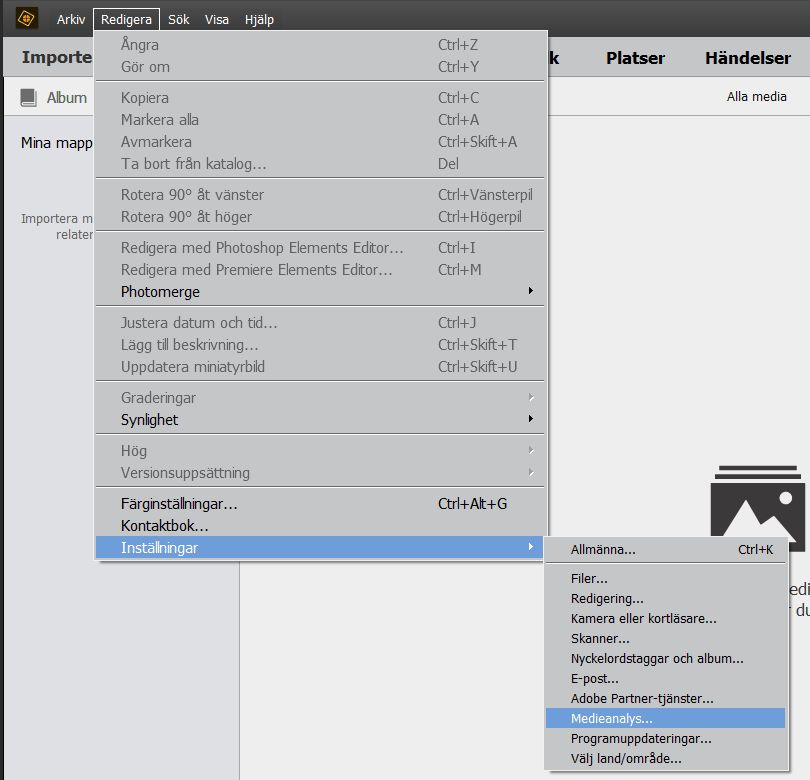Screen dimensions: 810x780
Task: Click the Mina mappar heading
Action: tap(56, 143)
